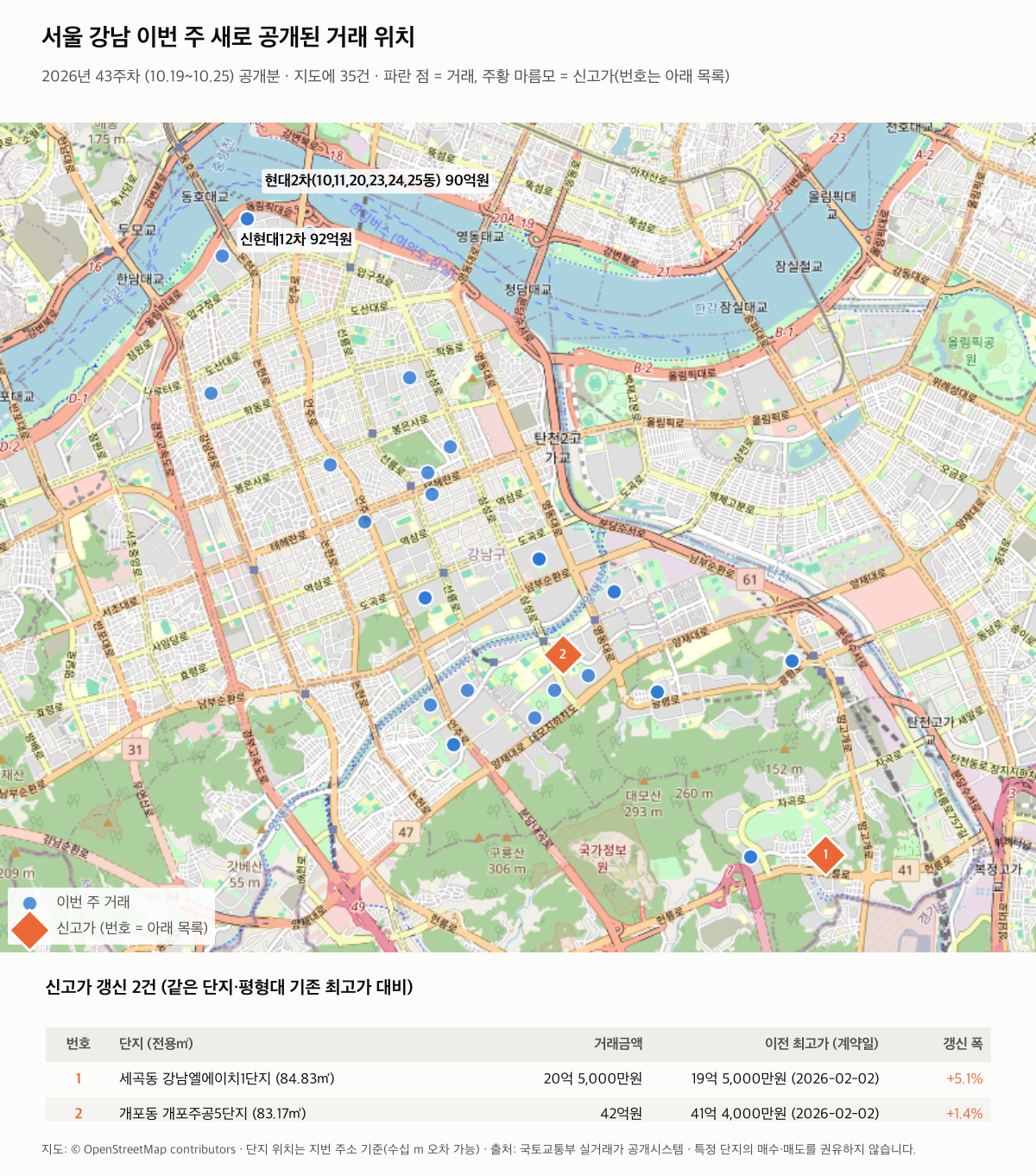Click the route 31 shield on the map
This screenshot has height=1176, width=1036.
pyautogui.click(x=135, y=749)
